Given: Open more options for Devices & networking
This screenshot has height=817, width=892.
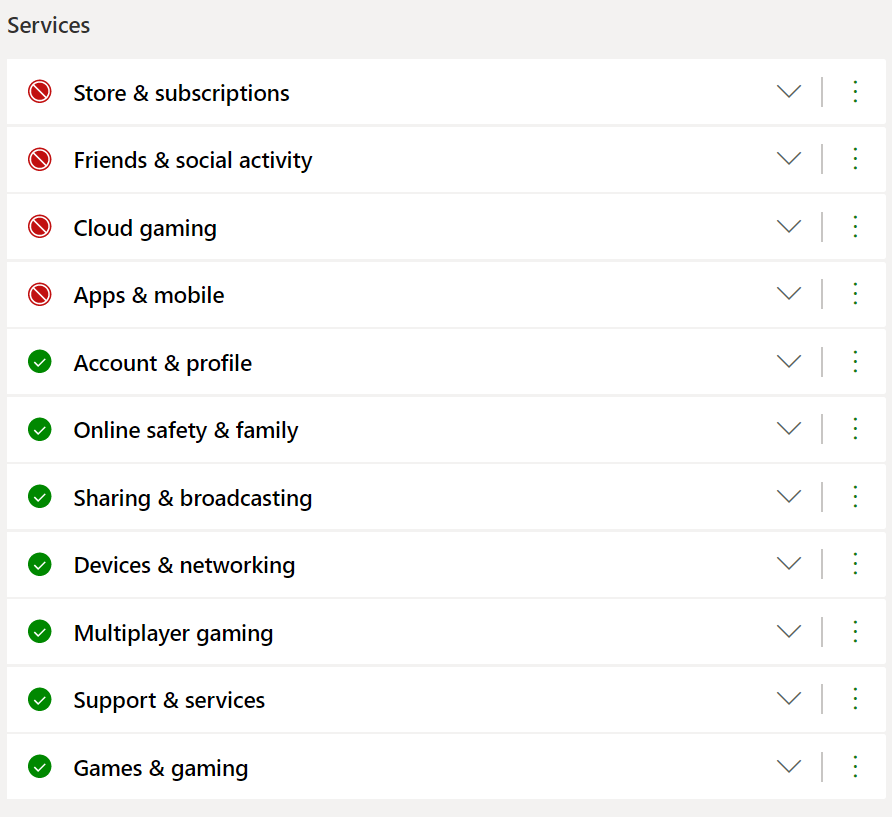Looking at the screenshot, I should 855,564.
